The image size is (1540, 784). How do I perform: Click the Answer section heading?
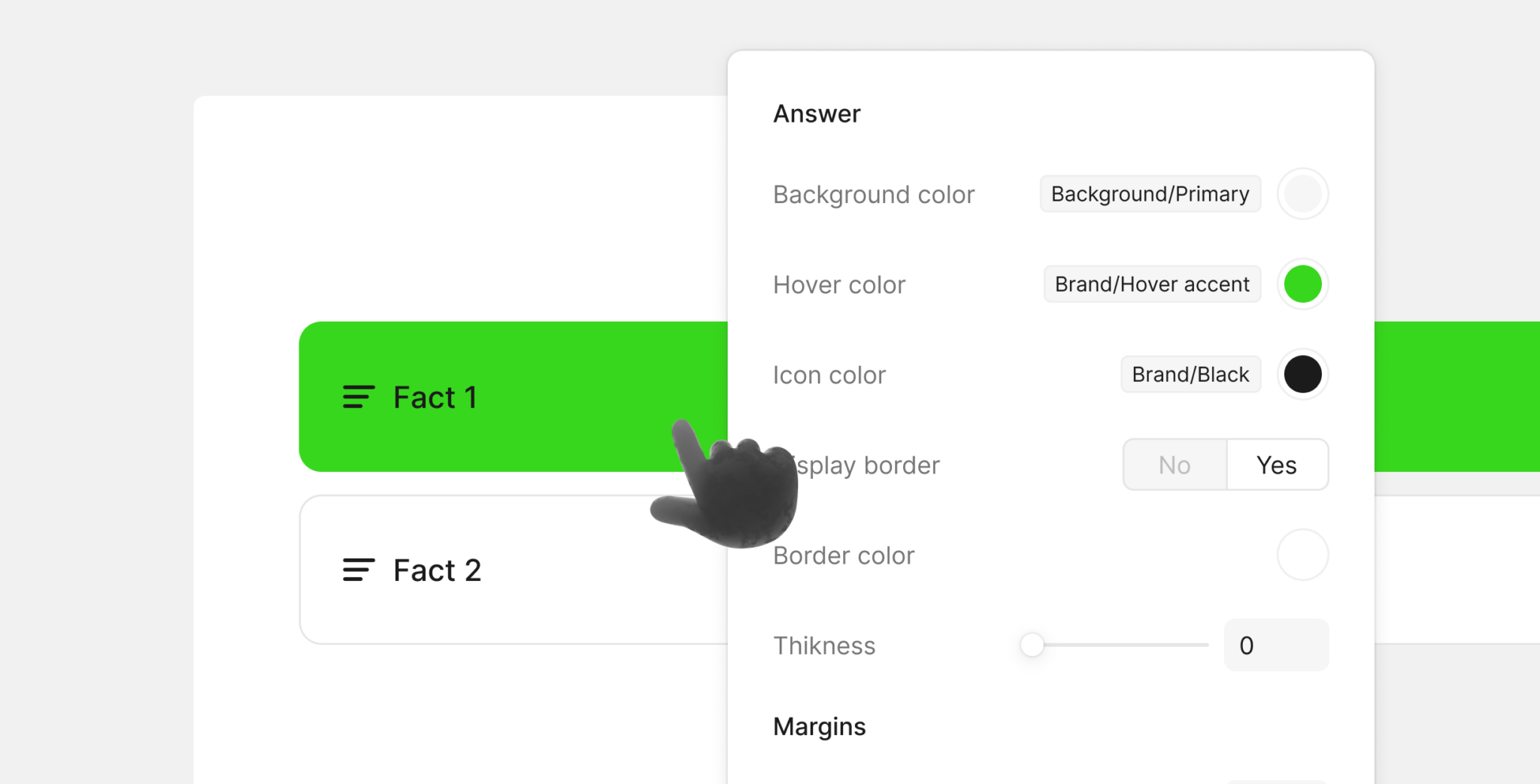(x=817, y=114)
